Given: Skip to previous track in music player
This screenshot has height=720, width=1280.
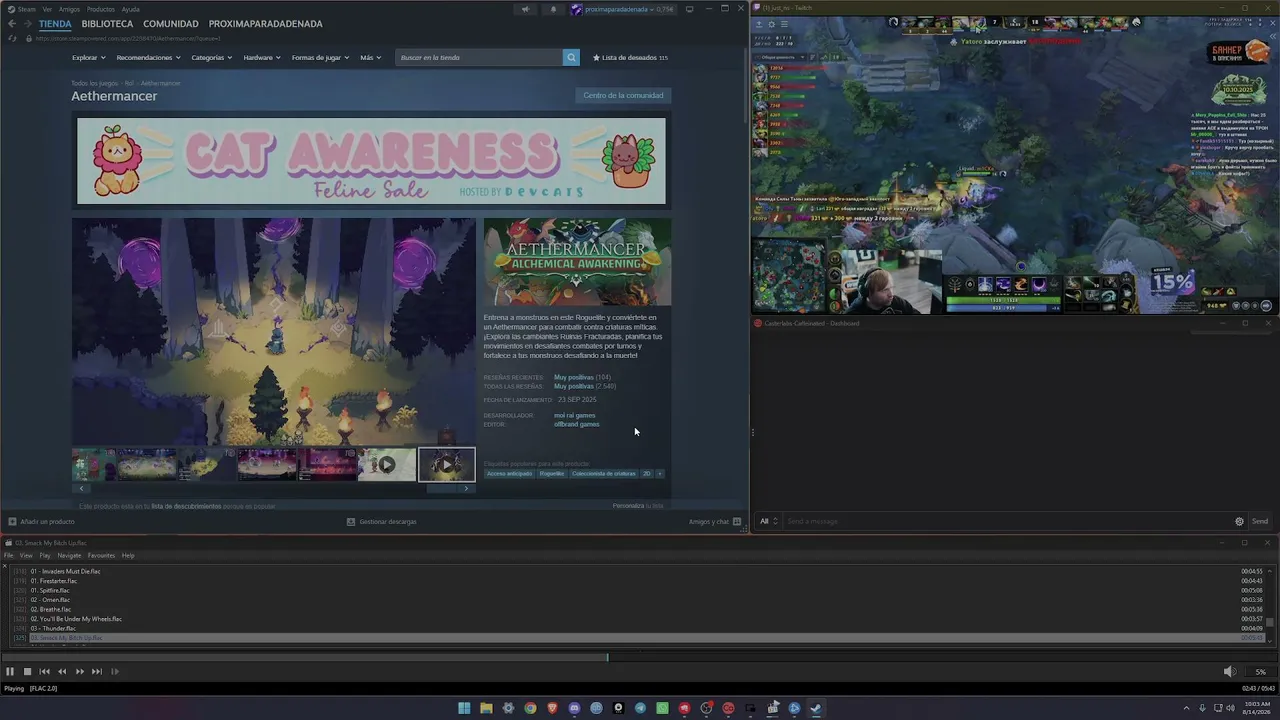Looking at the screenshot, I should pyautogui.click(x=44, y=671).
